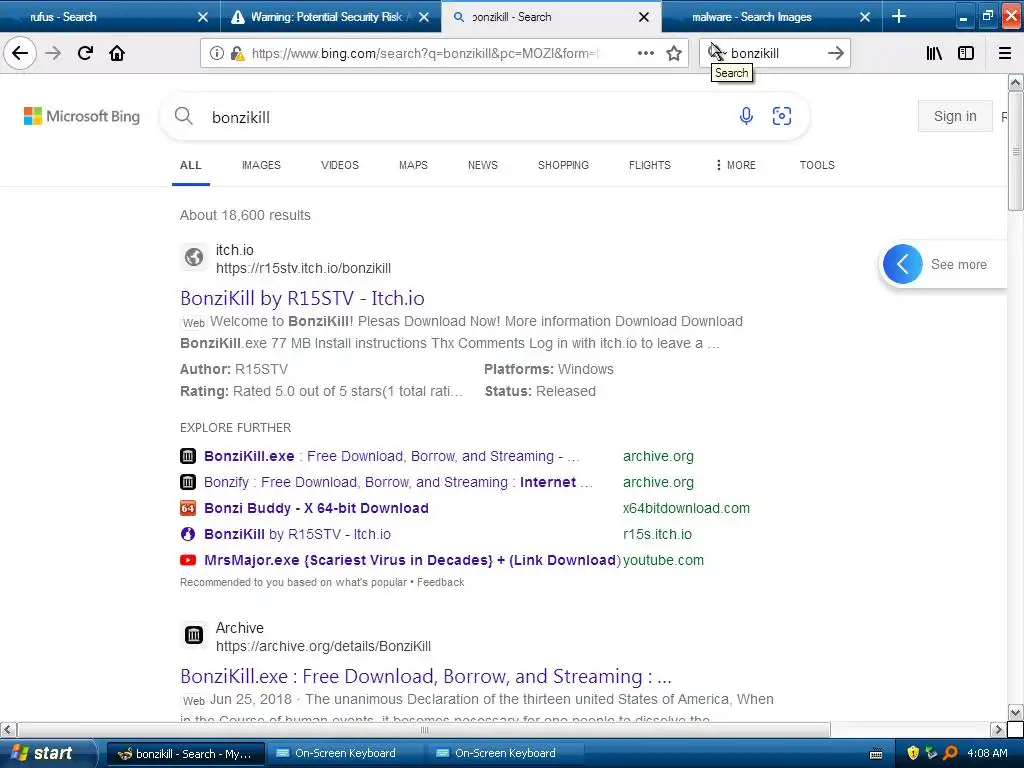Click the Bing search magnifier icon
Image resolution: width=1024 pixels, height=768 pixels.
click(184, 116)
